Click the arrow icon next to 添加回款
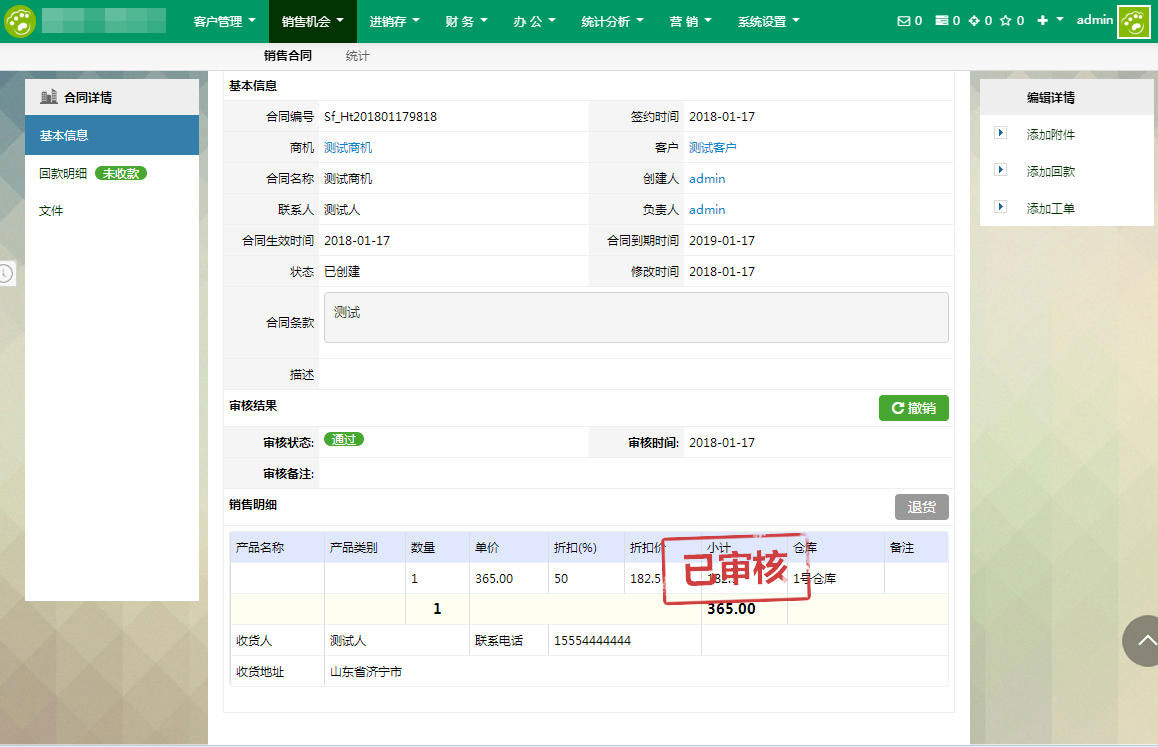 pos(1001,170)
